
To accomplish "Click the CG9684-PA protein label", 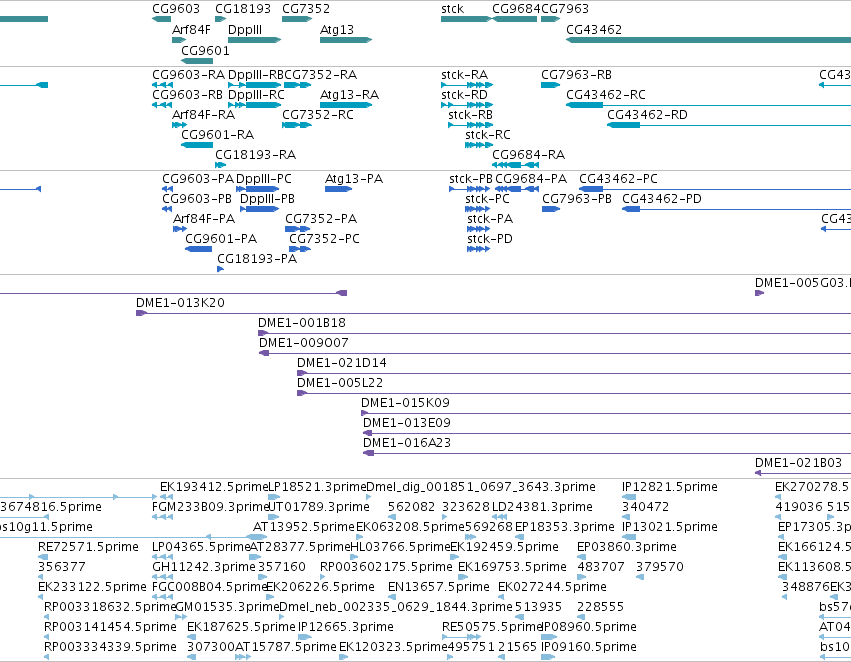I will pos(531,179).
